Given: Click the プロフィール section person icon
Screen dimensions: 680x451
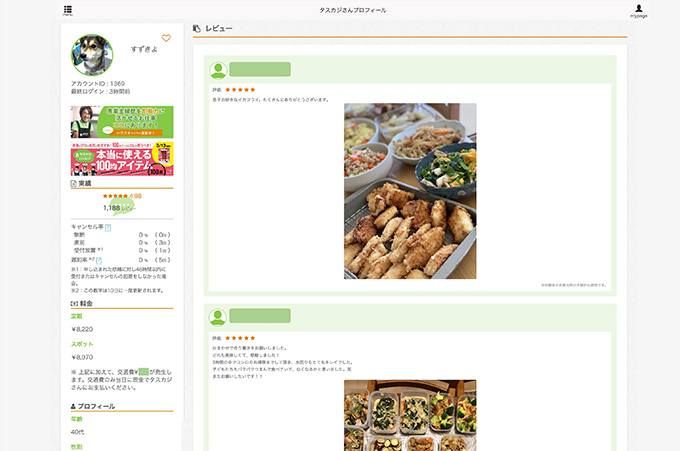Looking at the screenshot, I should [x=75, y=406].
